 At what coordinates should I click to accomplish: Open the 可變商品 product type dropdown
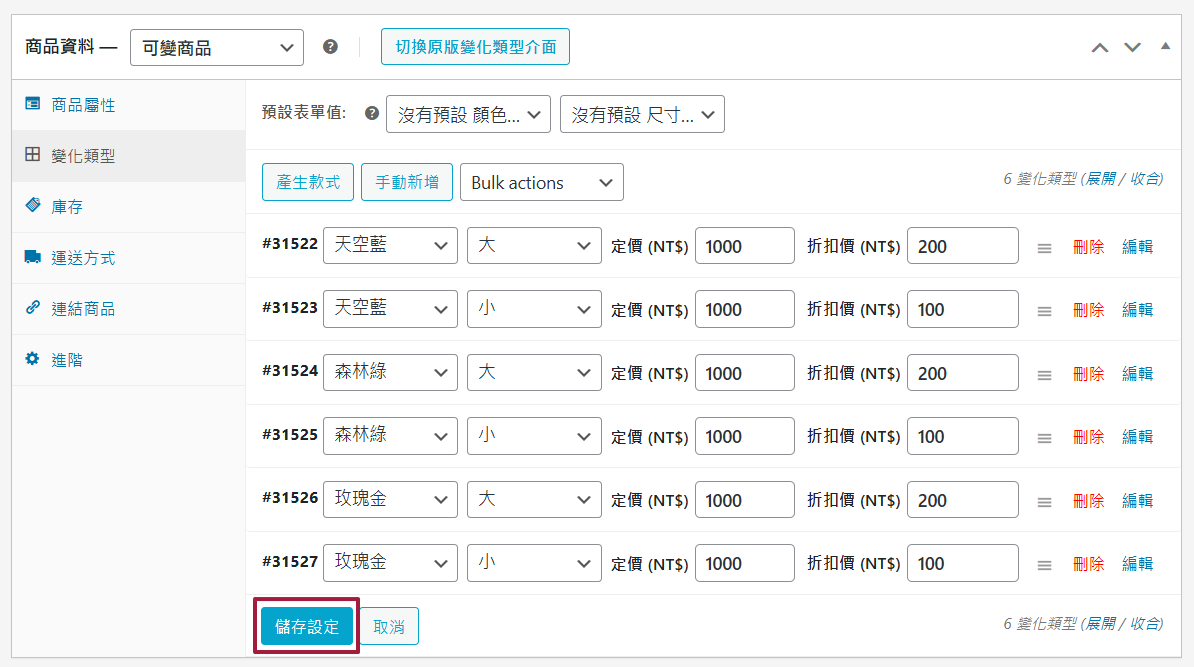pos(216,46)
